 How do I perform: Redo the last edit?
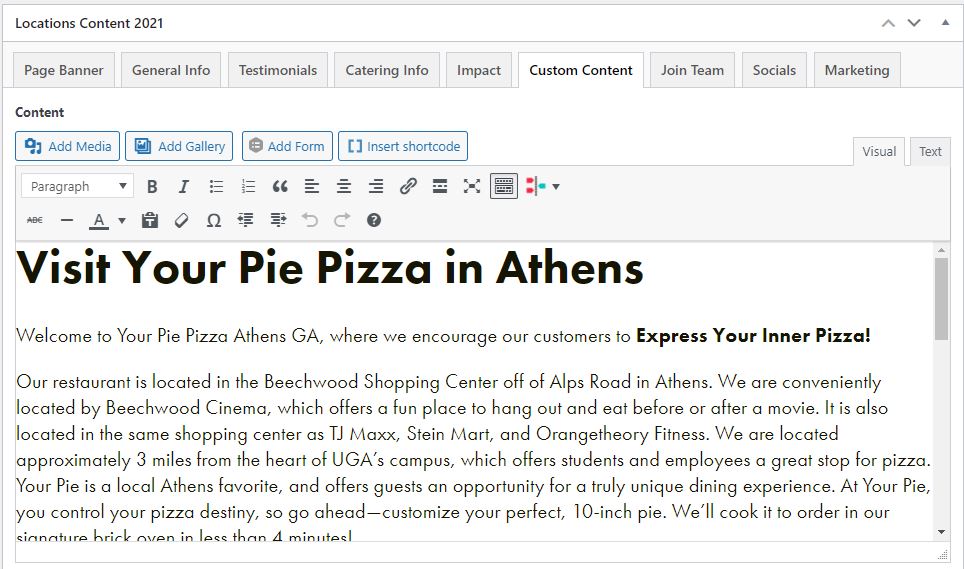tap(342, 220)
